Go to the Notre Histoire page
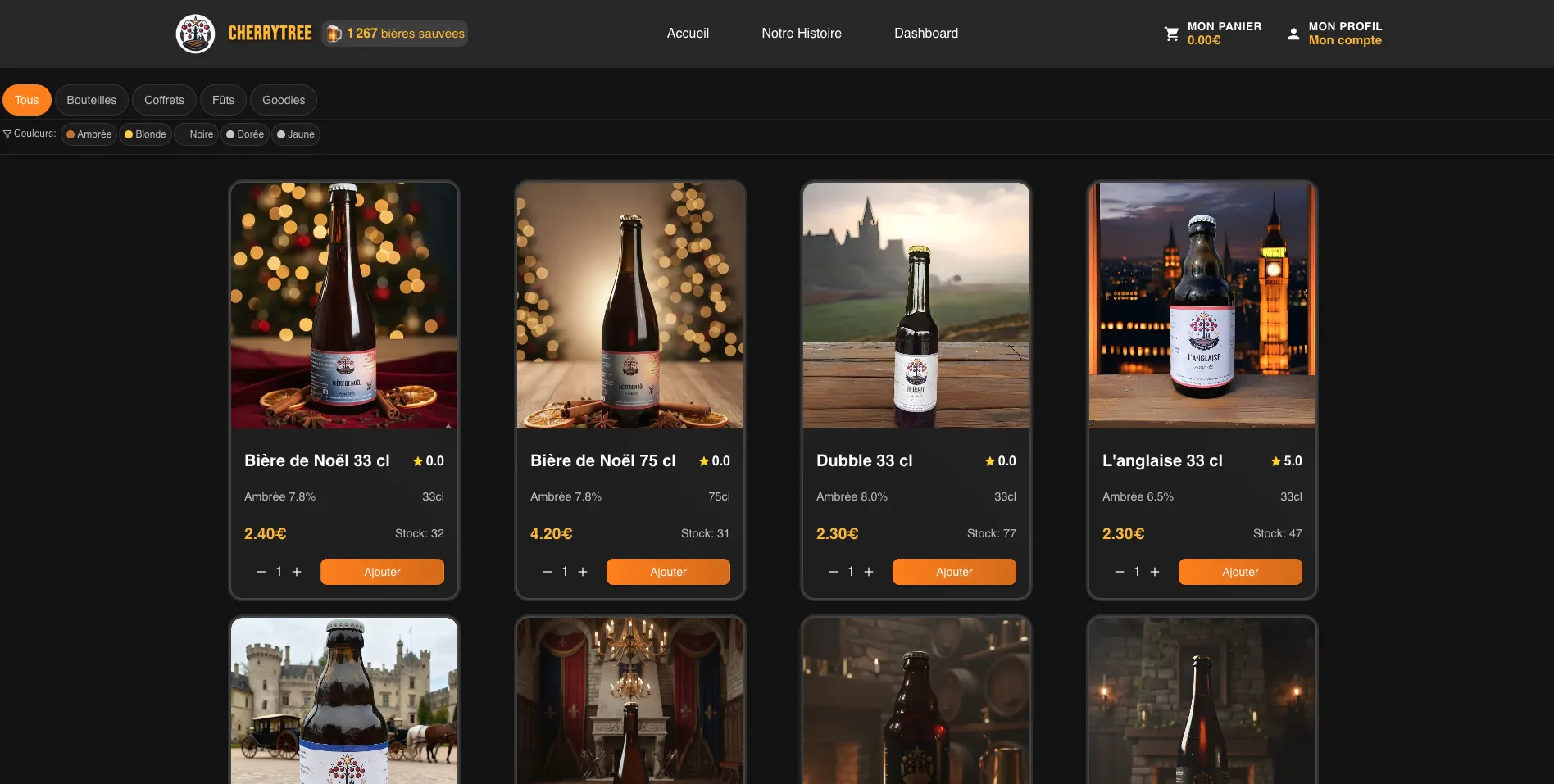This screenshot has width=1554, height=784. point(801,34)
